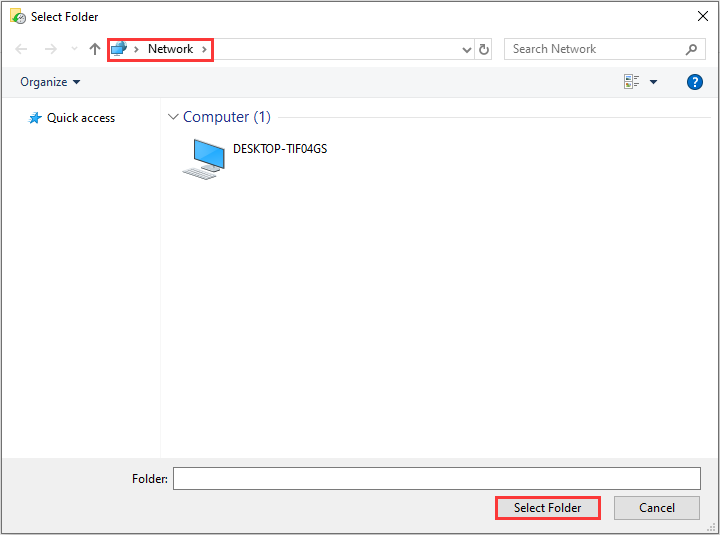The image size is (720, 535).
Task: Confirm with the Select Folder button
Action: [x=547, y=507]
